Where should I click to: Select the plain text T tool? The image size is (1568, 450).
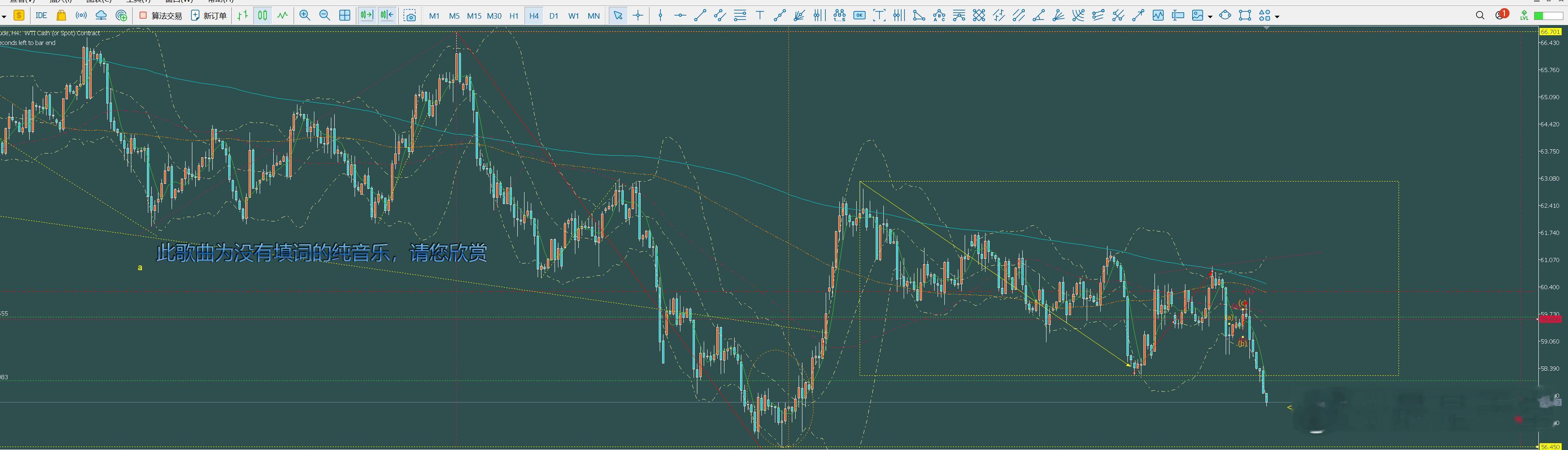(760, 15)
